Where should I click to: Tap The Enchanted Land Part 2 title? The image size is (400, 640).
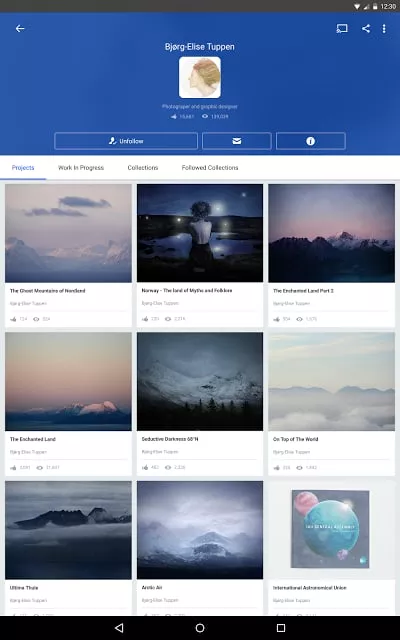point(303,291)
